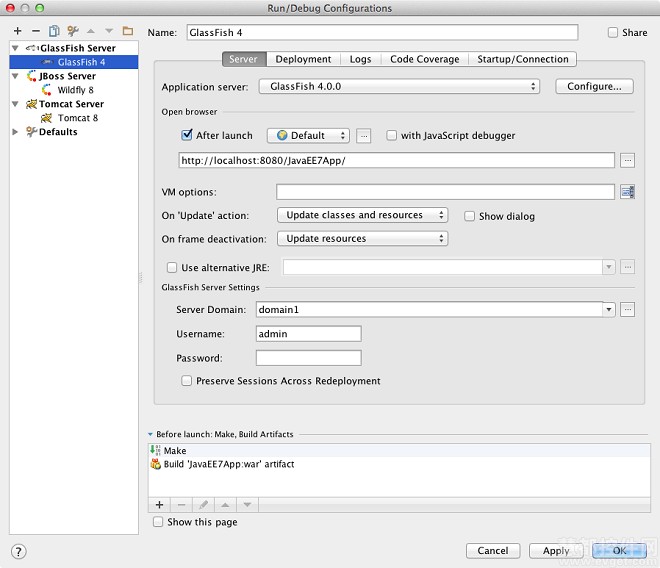Switch to the Server tab
Image resolution: width=660 pixels, height=568 pixels.
click(x=244, y=59)
